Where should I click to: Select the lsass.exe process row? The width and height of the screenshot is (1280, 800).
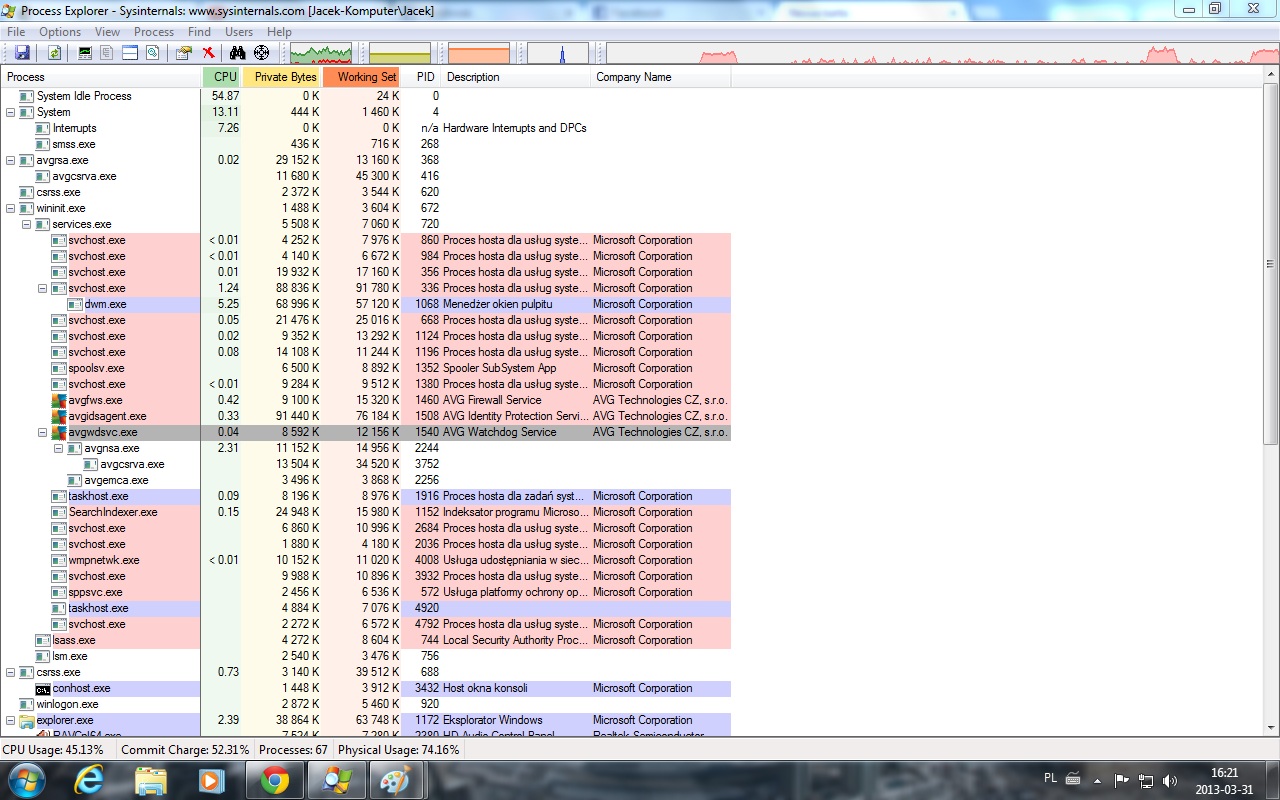(x=366, y=640)
